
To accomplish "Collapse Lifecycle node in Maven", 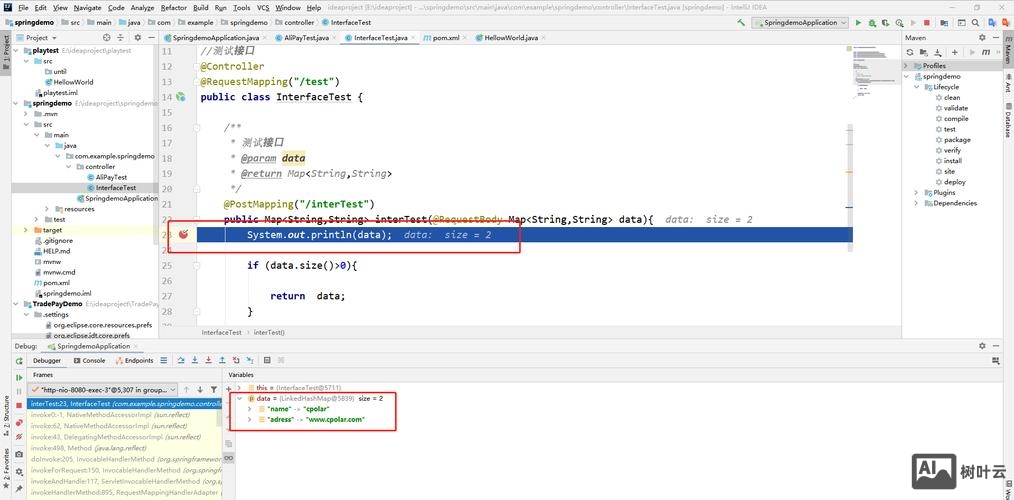I will 916,87.
